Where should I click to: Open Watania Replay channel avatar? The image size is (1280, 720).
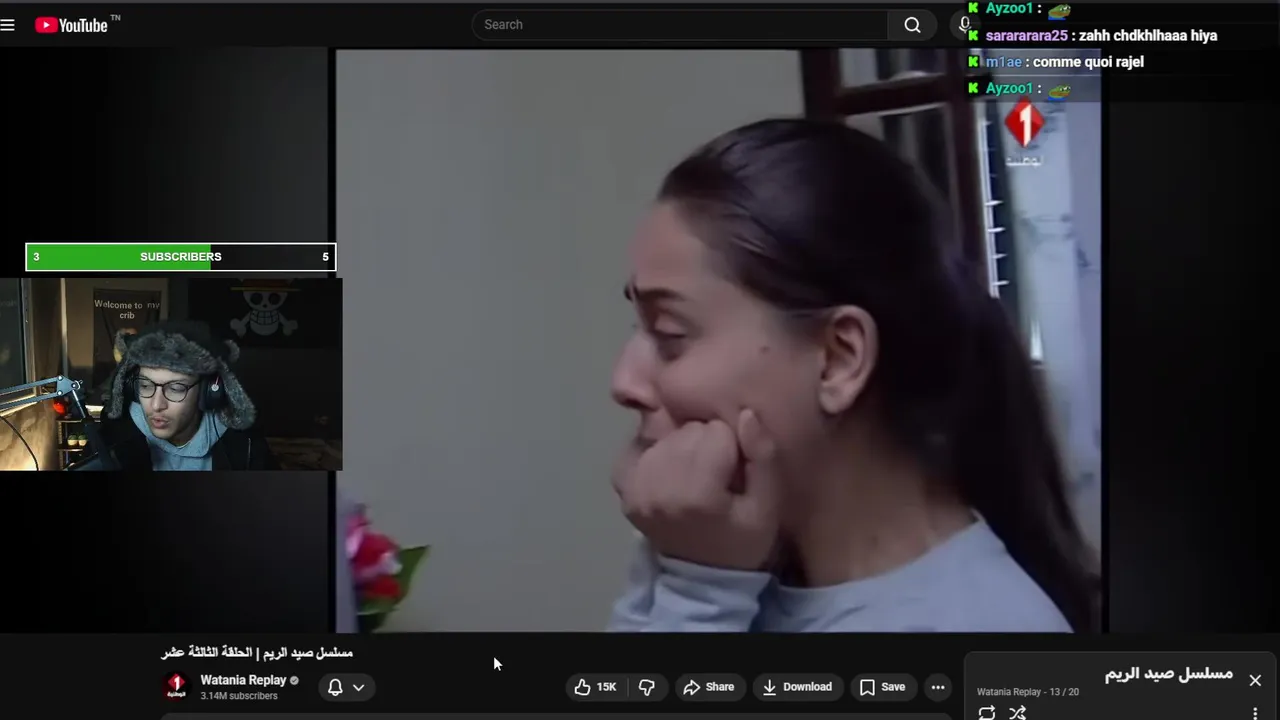point(177,687)
